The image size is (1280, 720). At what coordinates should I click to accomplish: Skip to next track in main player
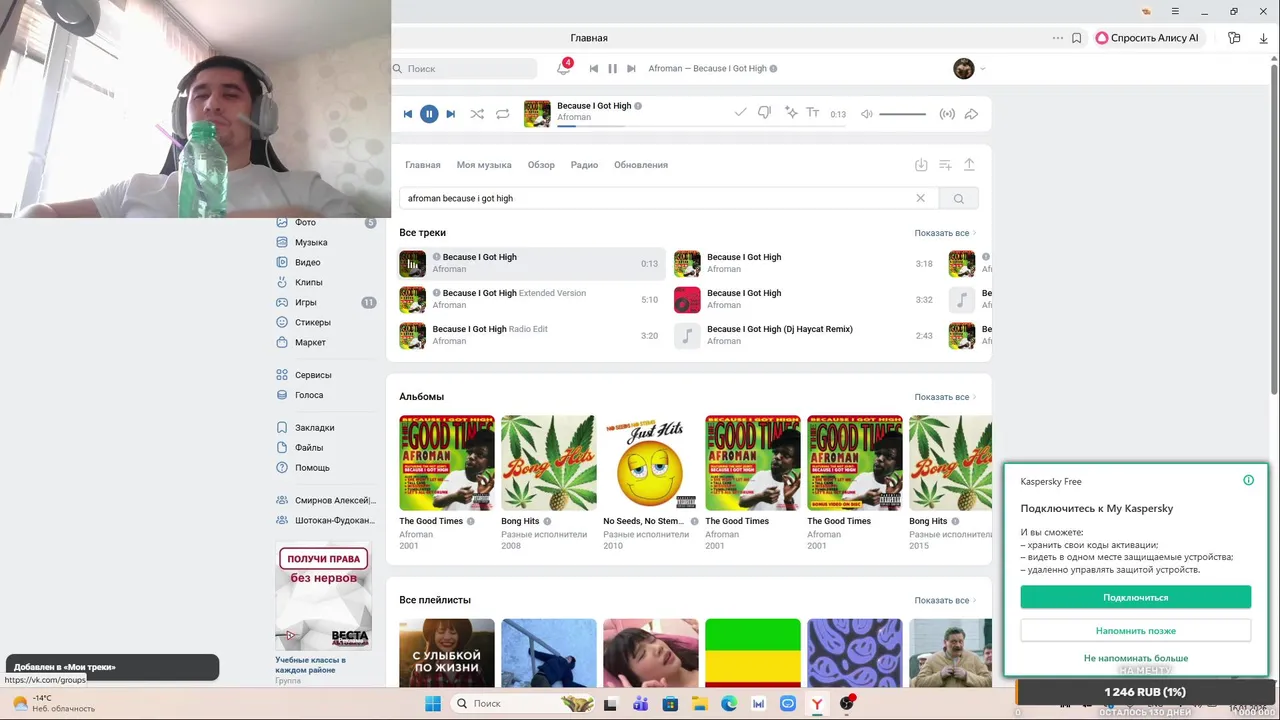tap(450, 114)
